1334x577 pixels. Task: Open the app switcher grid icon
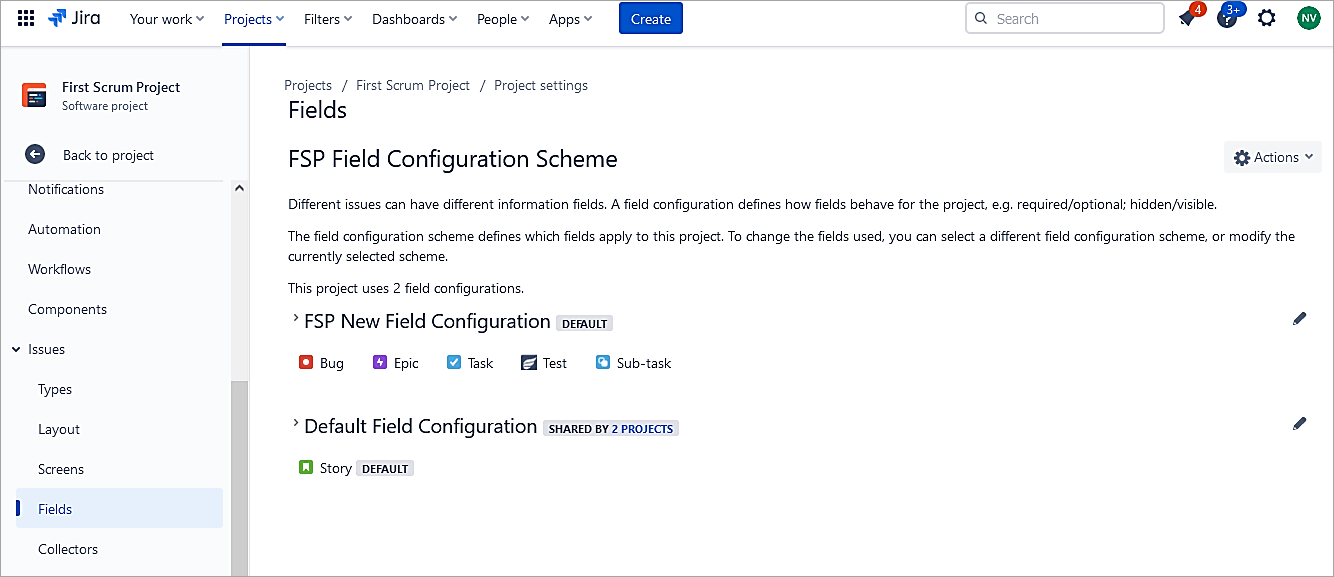[x=26, y=18]
